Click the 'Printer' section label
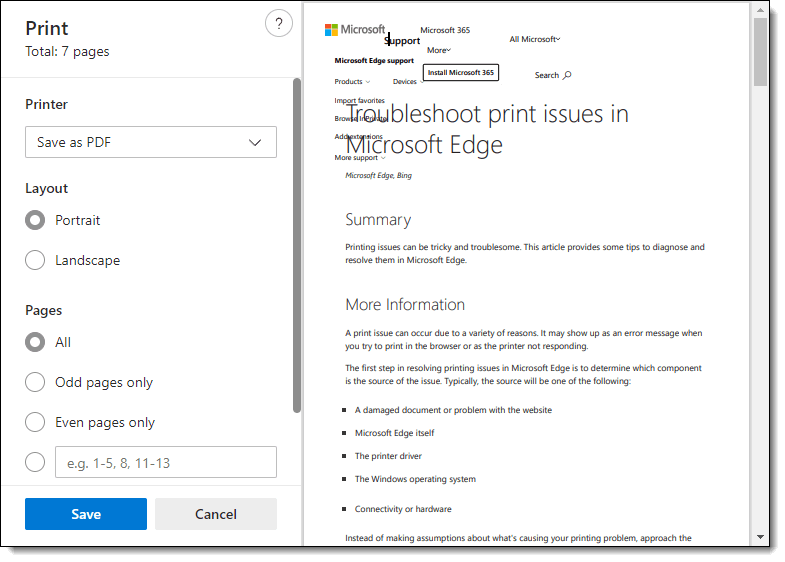This screenshot has width=785, height=562. (x=47, y=104)
